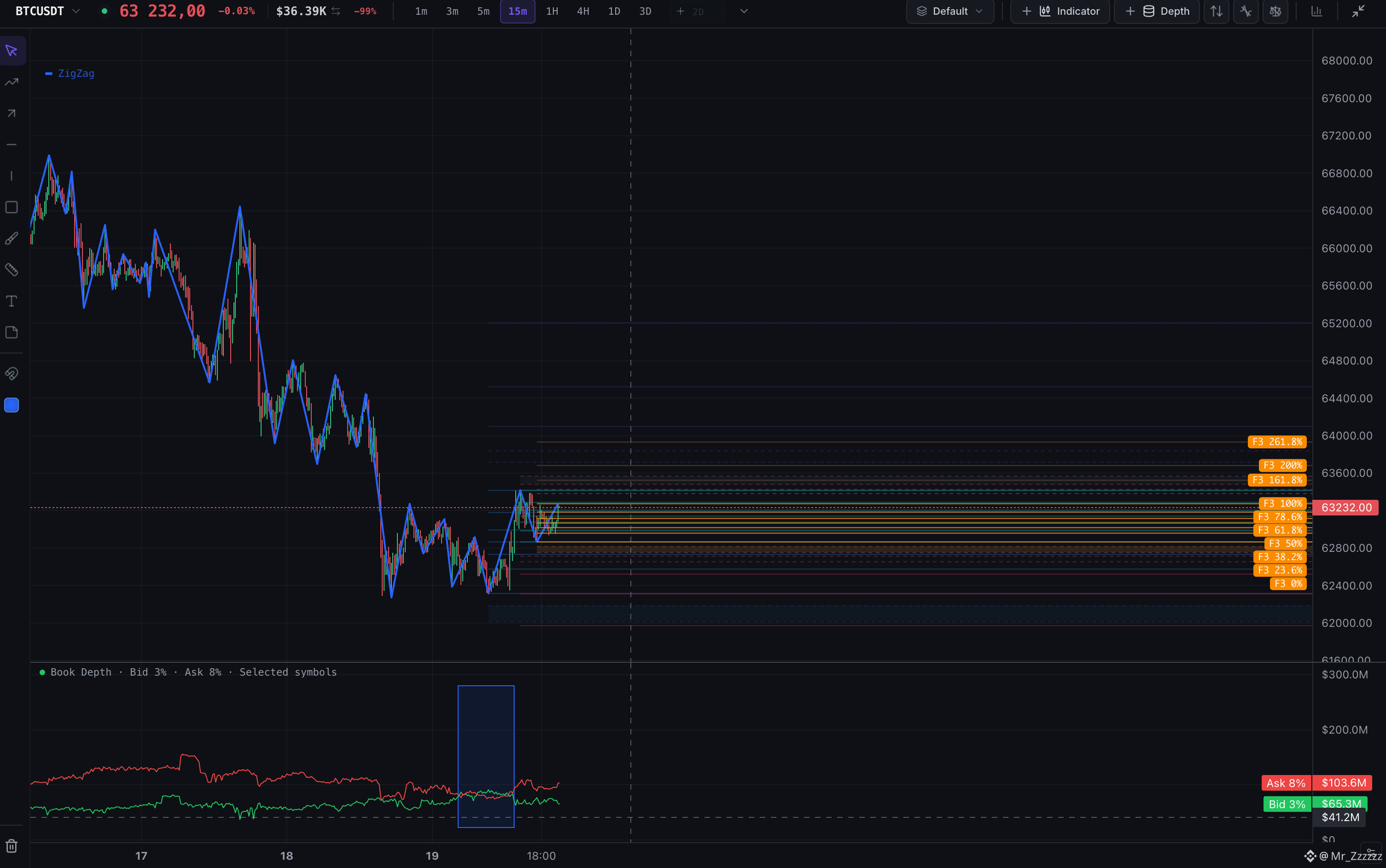The height and width of the screenshot is (868, 1386).
Task: Click the F3 0% Fibonacci label
Action: point(1288,583)
